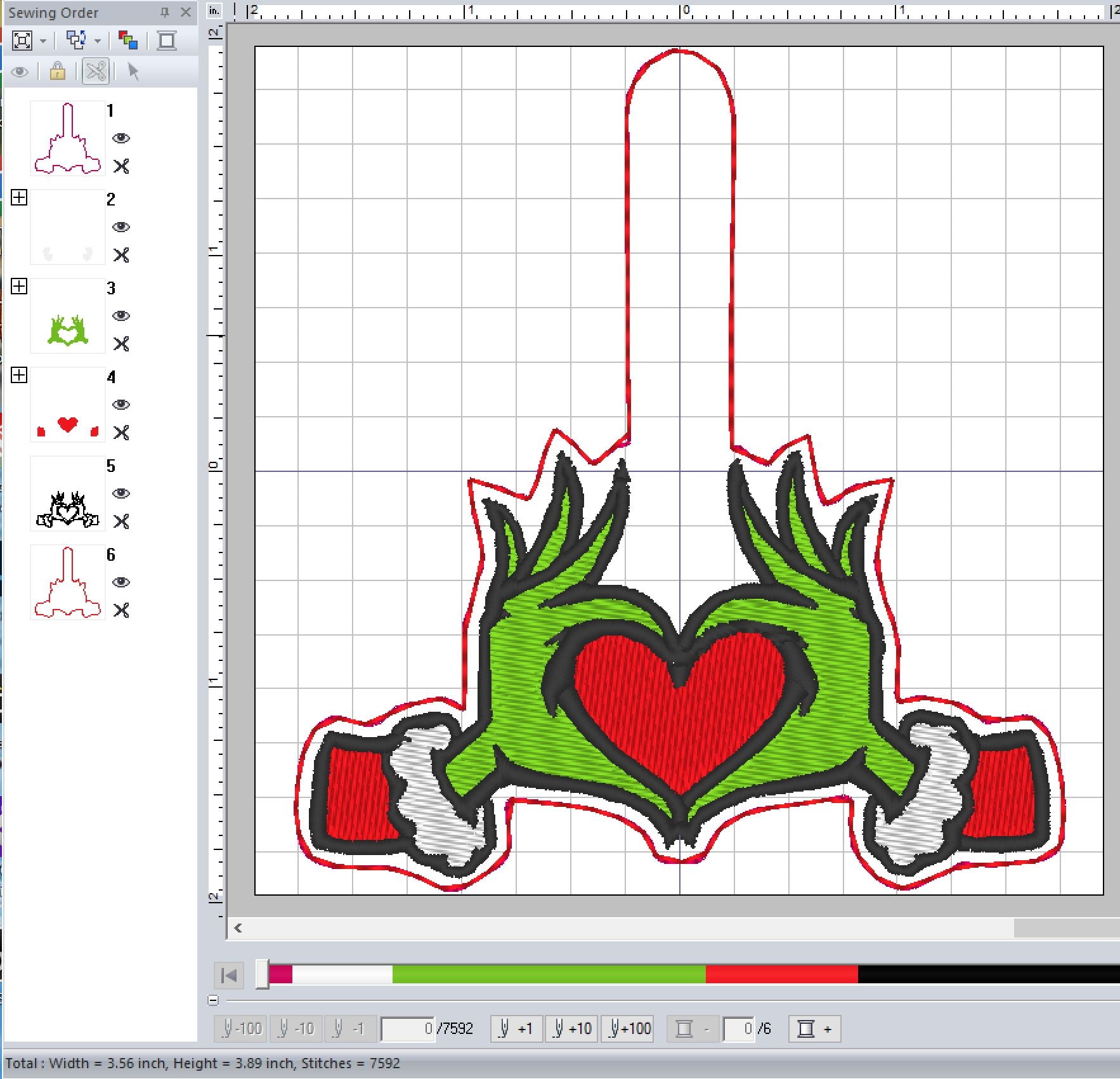Expand sewing order group 3
The width and height of the screenshot is (1120, 1079).
click(20, 287)
